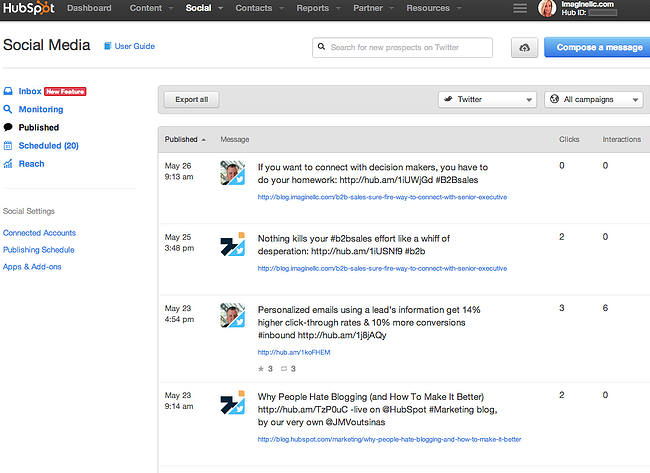Click the User Guide book icon
The height and width of the screenshot is (473, 650).
pyautogui.click(x=107, y=46)
